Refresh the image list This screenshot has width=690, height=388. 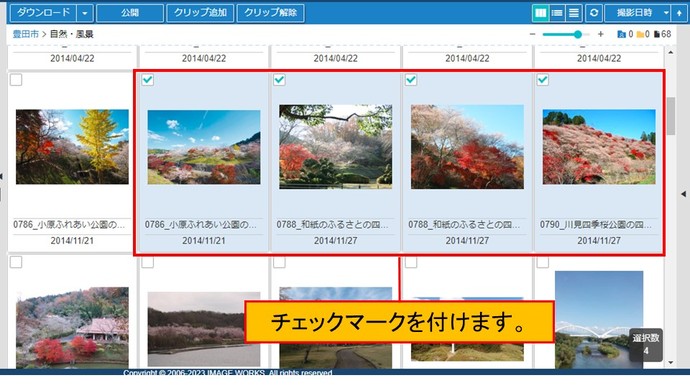click(x=594, y=13)
